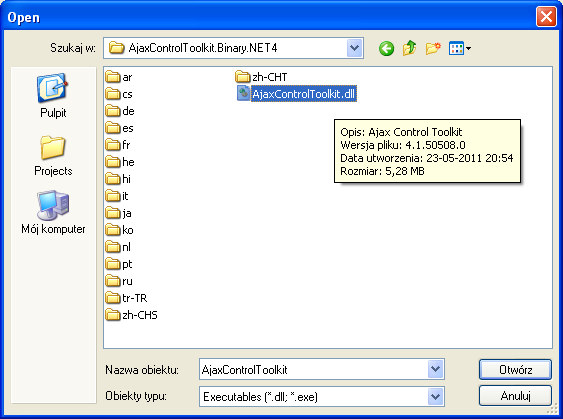Select the es folder icon
Viewport: 563px width, 419px height.
[113, 128]
